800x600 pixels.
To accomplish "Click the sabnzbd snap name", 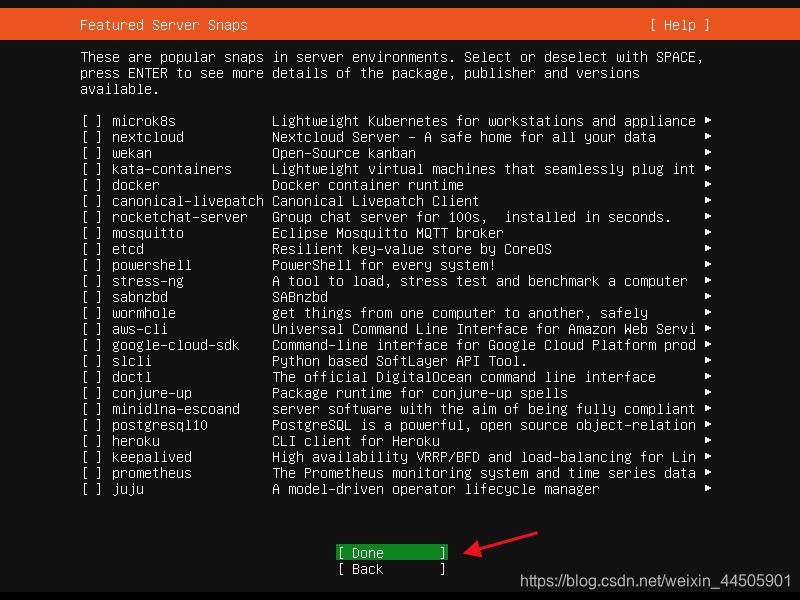I will click(x=140, y=297).
